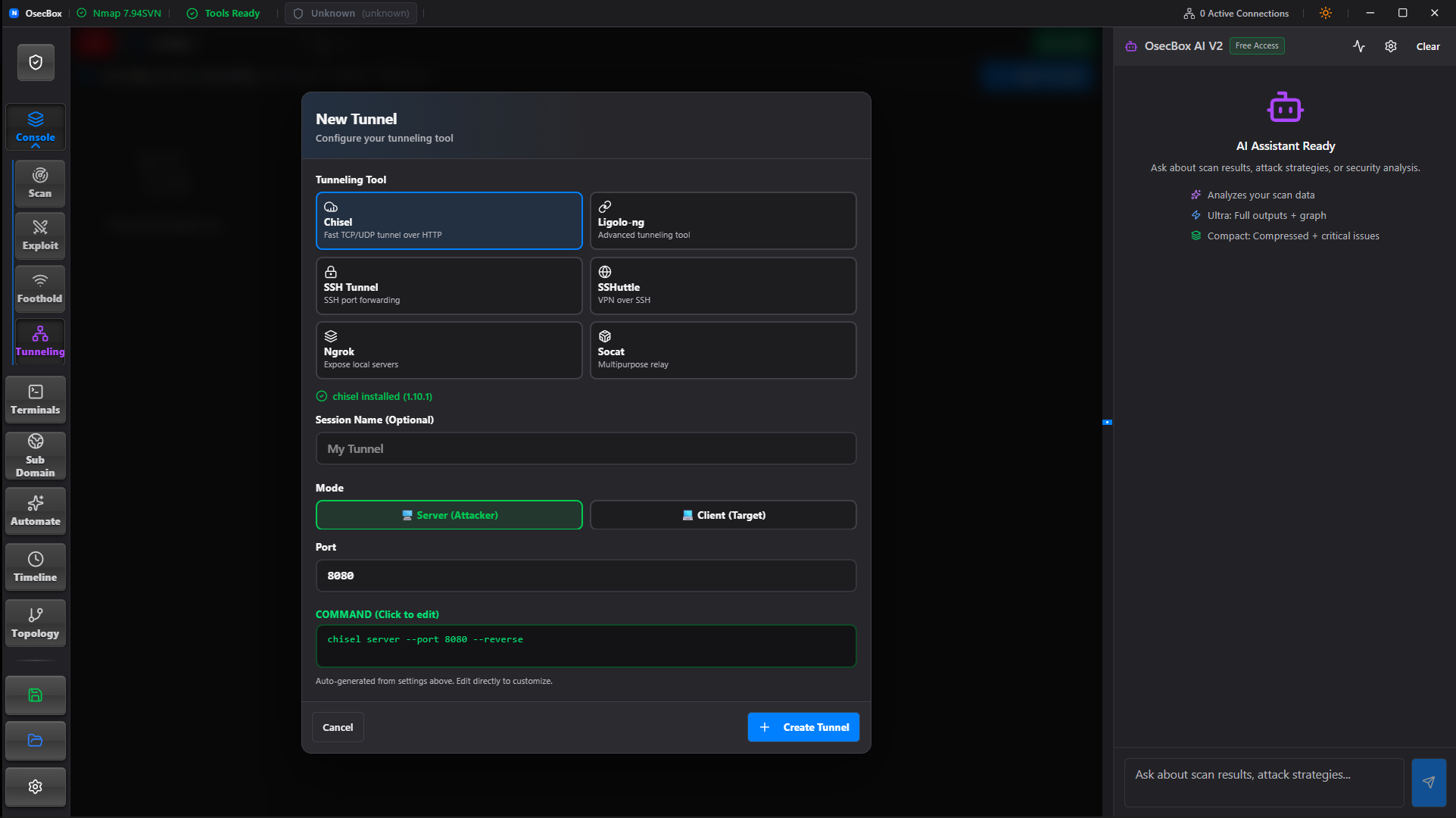
Task: Open the Console section
Action: 36,126
